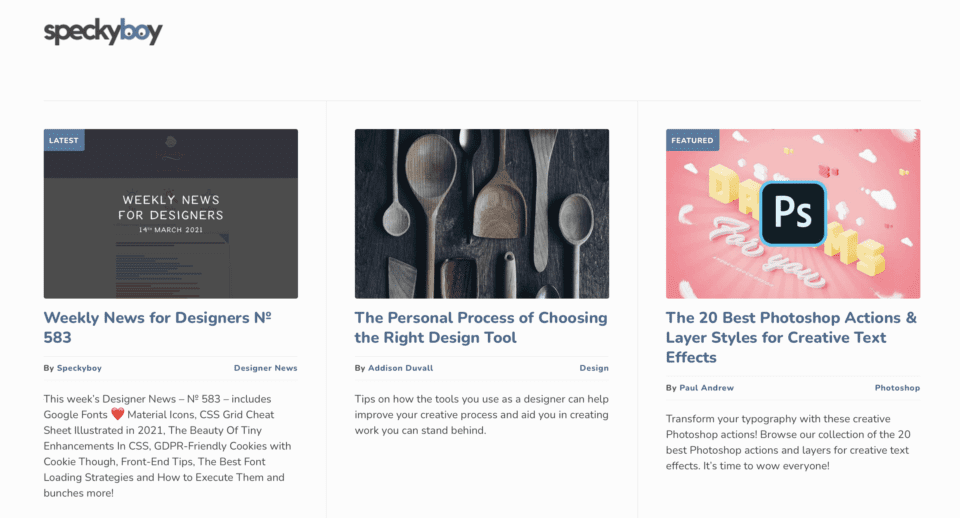Image resolution: width=960 pixels, height=518 pixels.
Task: Click the FEATURED badge label
Action: point(692,140)
